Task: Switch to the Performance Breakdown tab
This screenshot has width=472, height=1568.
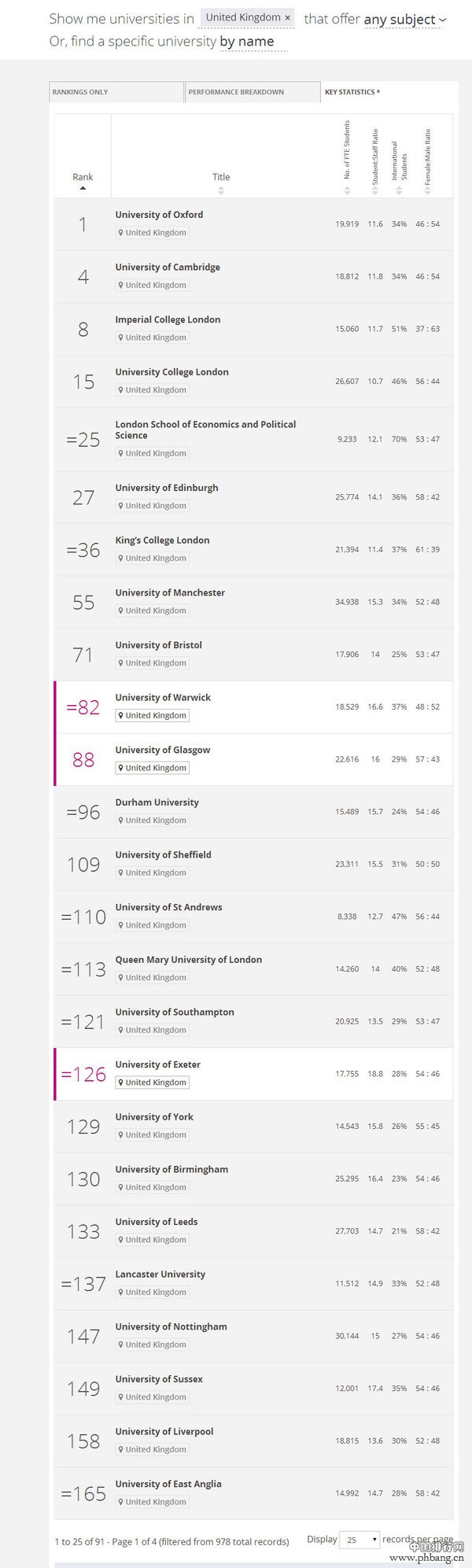Action: pos(253,92)
